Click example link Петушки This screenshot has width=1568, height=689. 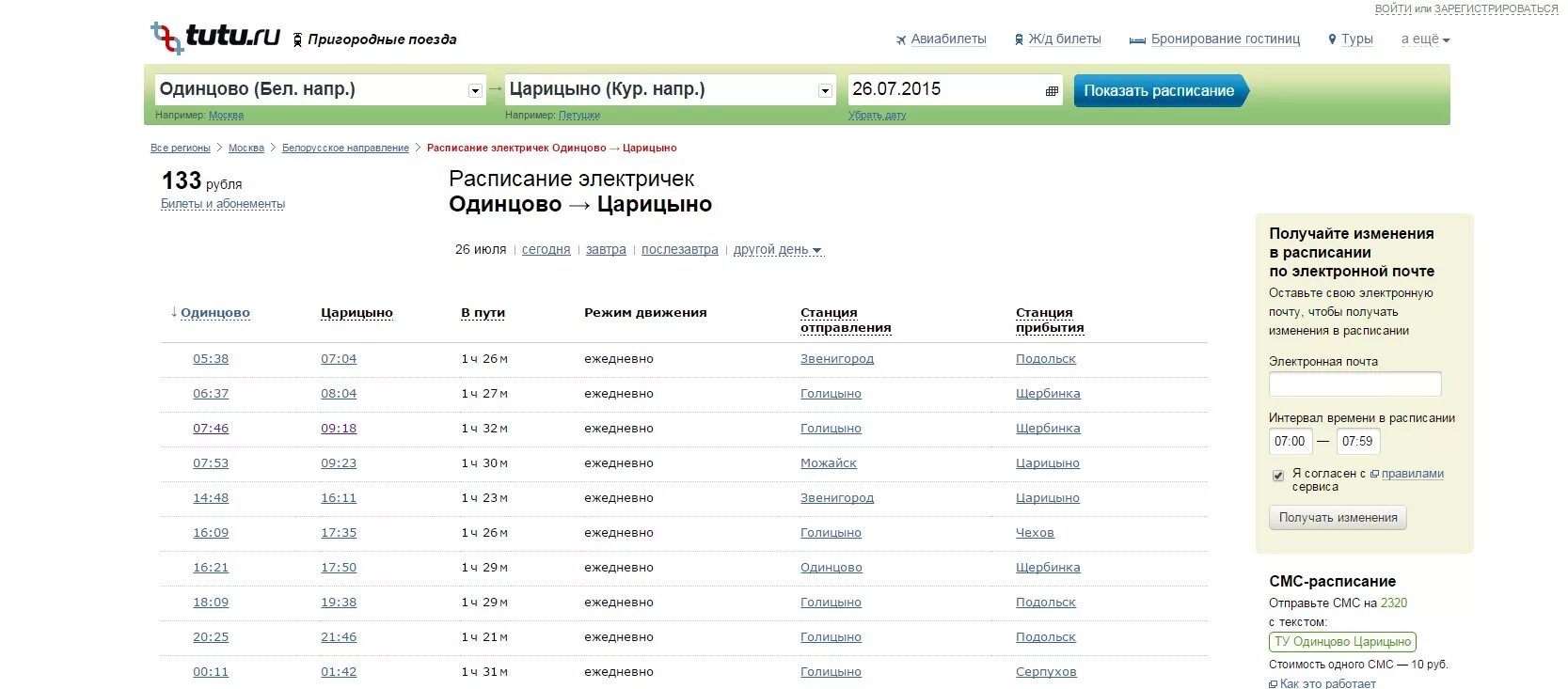click(579, 116)
